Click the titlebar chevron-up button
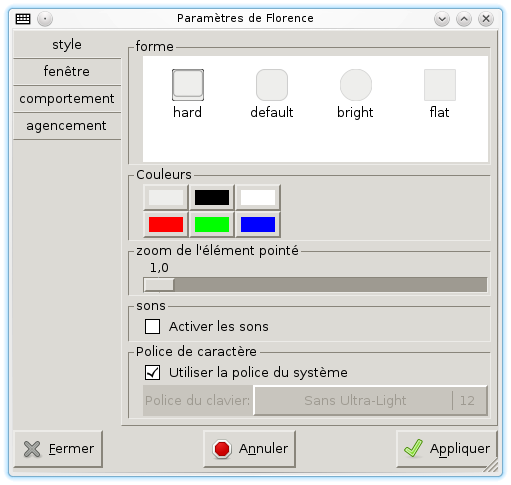This screenshot has height=485, width=511. [464, 19]
